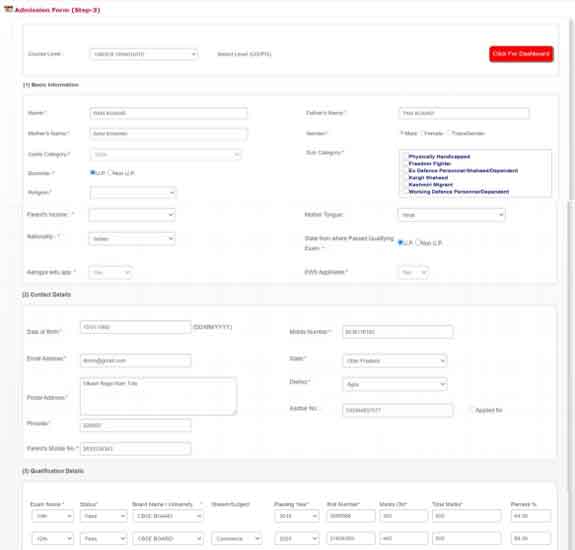Open the 12th row Status dropdown
Screen dimensions: 575x550
pos(104,539)
